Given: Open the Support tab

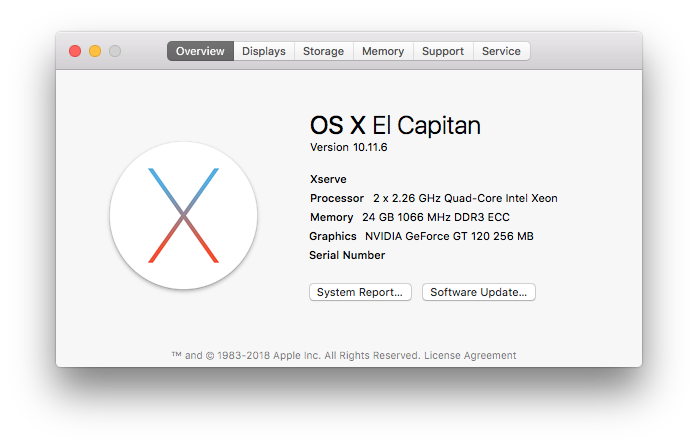Looking at the screenshot, I should [x=443, y=51].
